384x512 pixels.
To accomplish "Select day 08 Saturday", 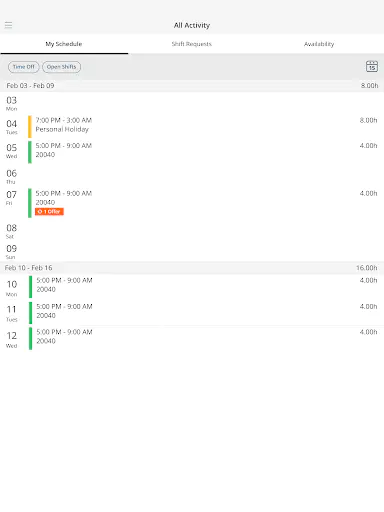I will (11, 231).
